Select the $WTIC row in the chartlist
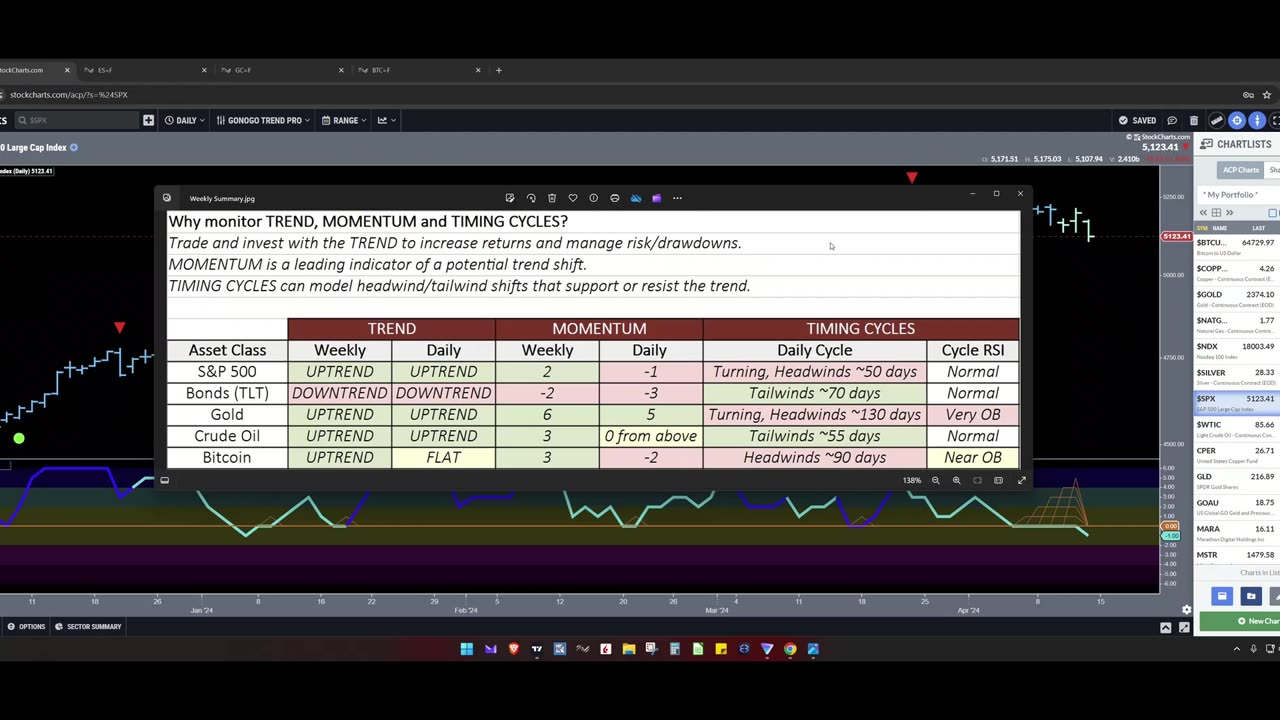 click(1237, 428)
